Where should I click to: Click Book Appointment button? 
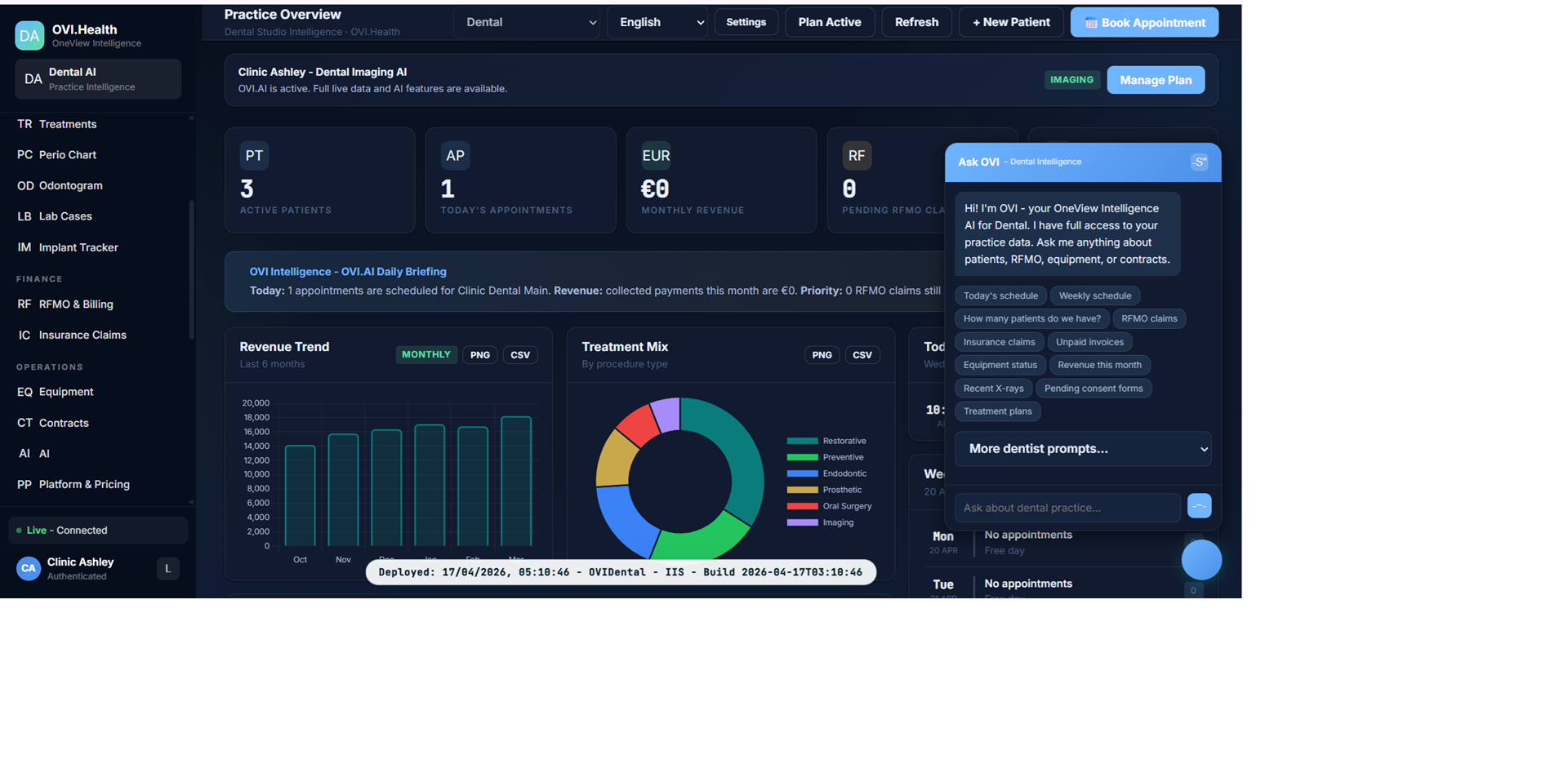[1144, 22]
